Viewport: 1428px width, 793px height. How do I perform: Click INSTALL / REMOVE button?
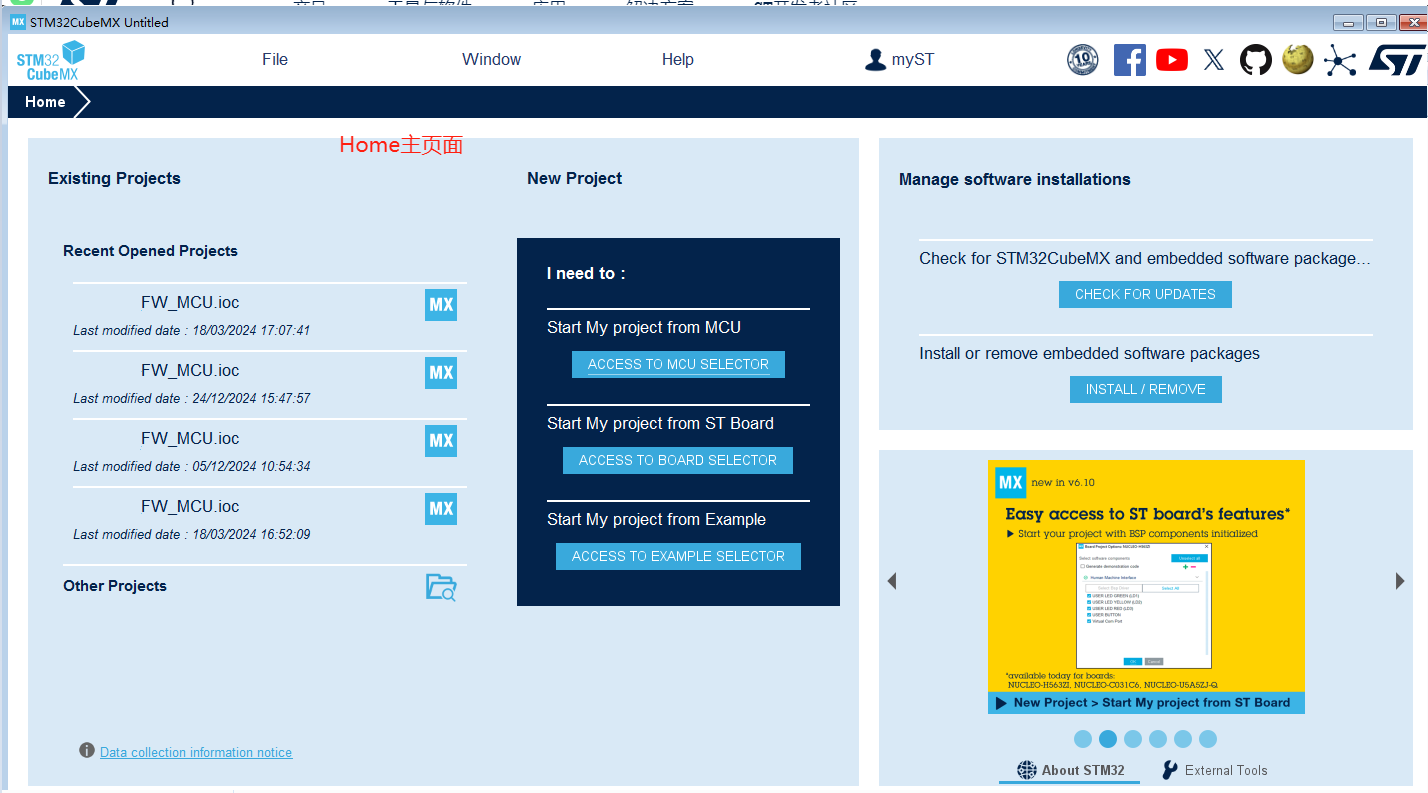(1146, 390)
